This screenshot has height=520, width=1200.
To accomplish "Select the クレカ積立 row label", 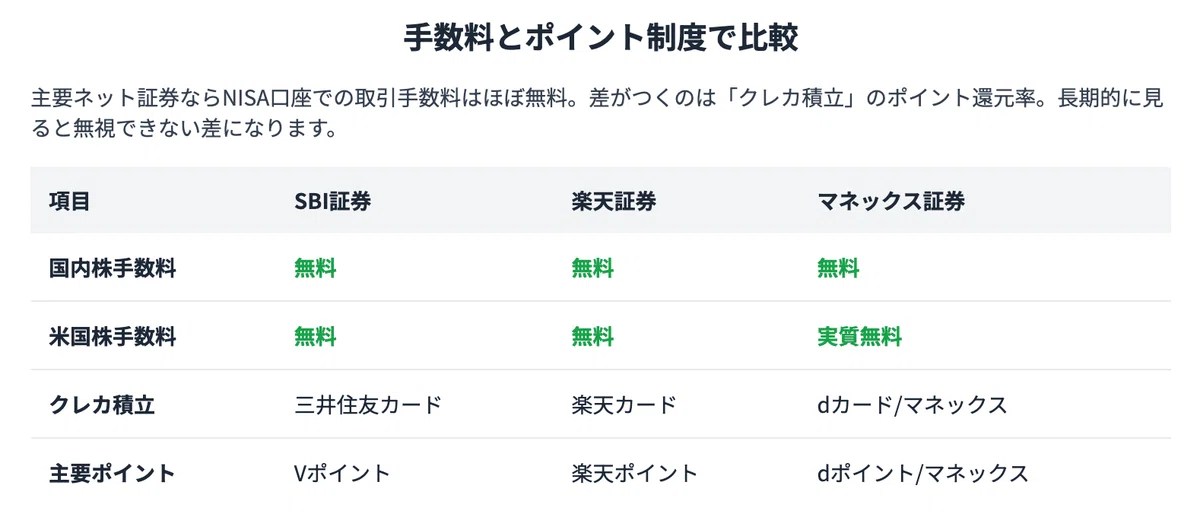I will point(102,405).
